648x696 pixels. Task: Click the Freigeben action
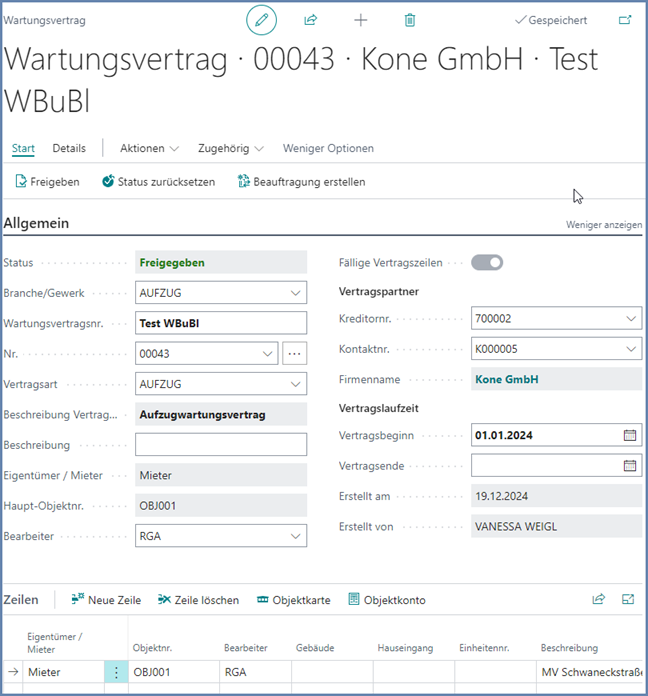[47, 182]
